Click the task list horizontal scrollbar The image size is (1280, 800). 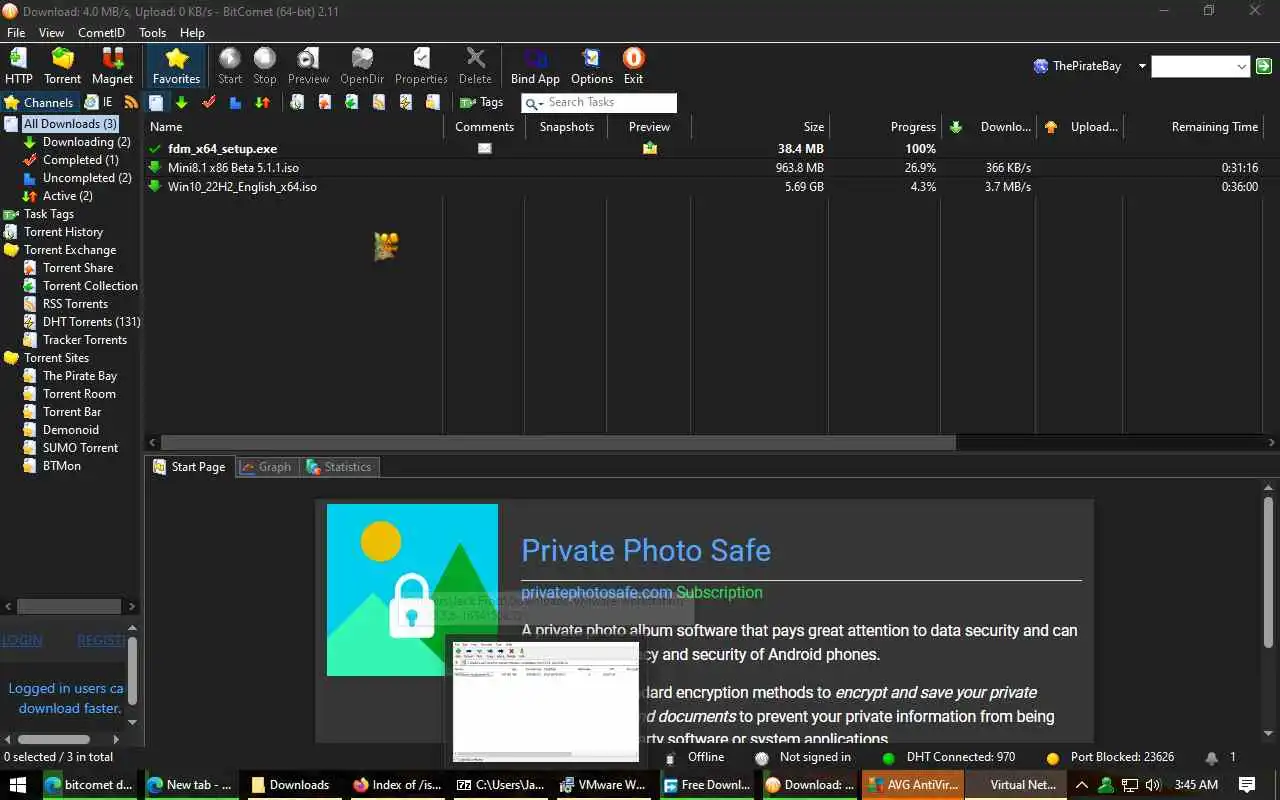(558, 442)
